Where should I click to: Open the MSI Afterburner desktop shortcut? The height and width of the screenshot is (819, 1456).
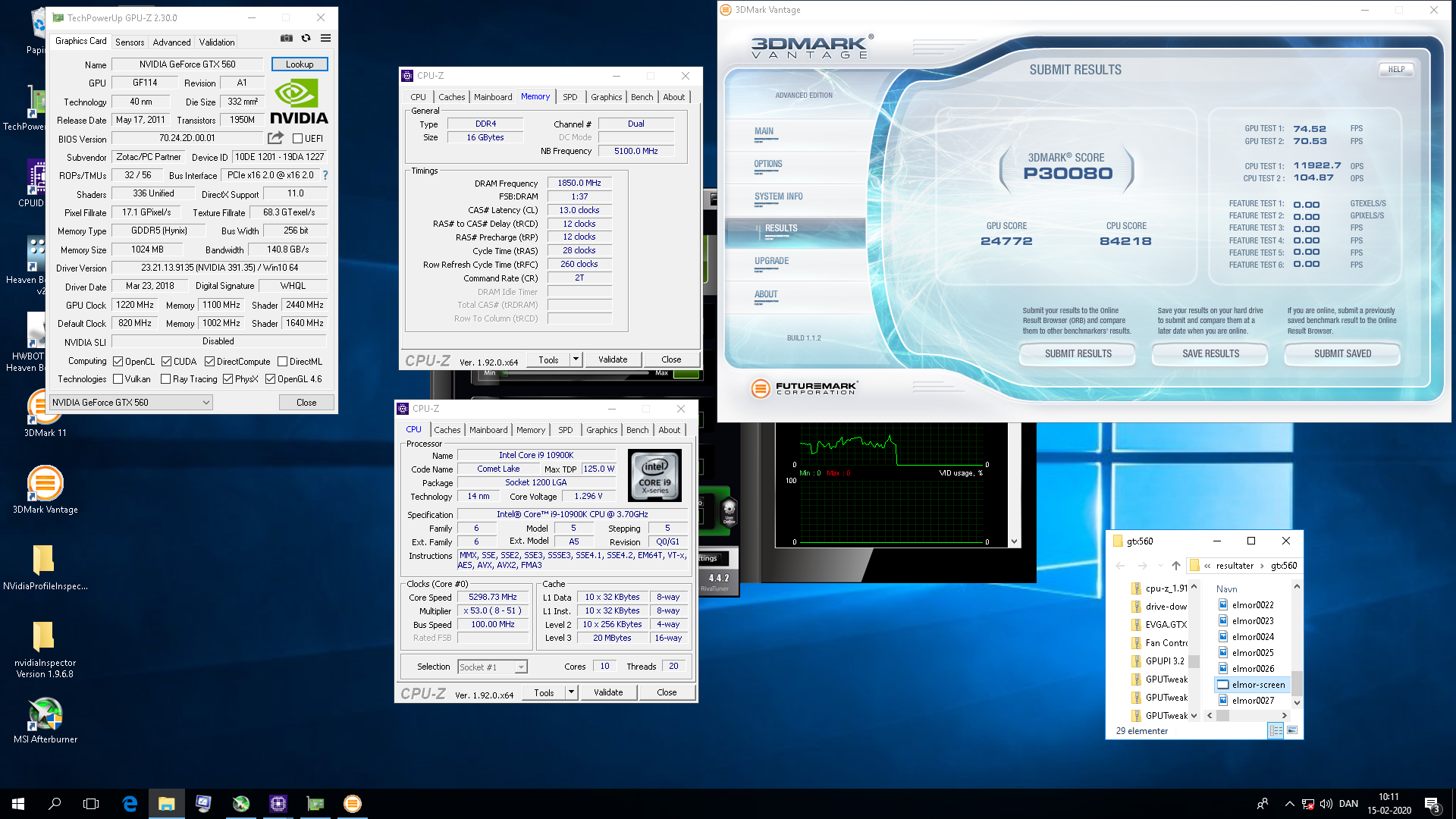point(45,720)
